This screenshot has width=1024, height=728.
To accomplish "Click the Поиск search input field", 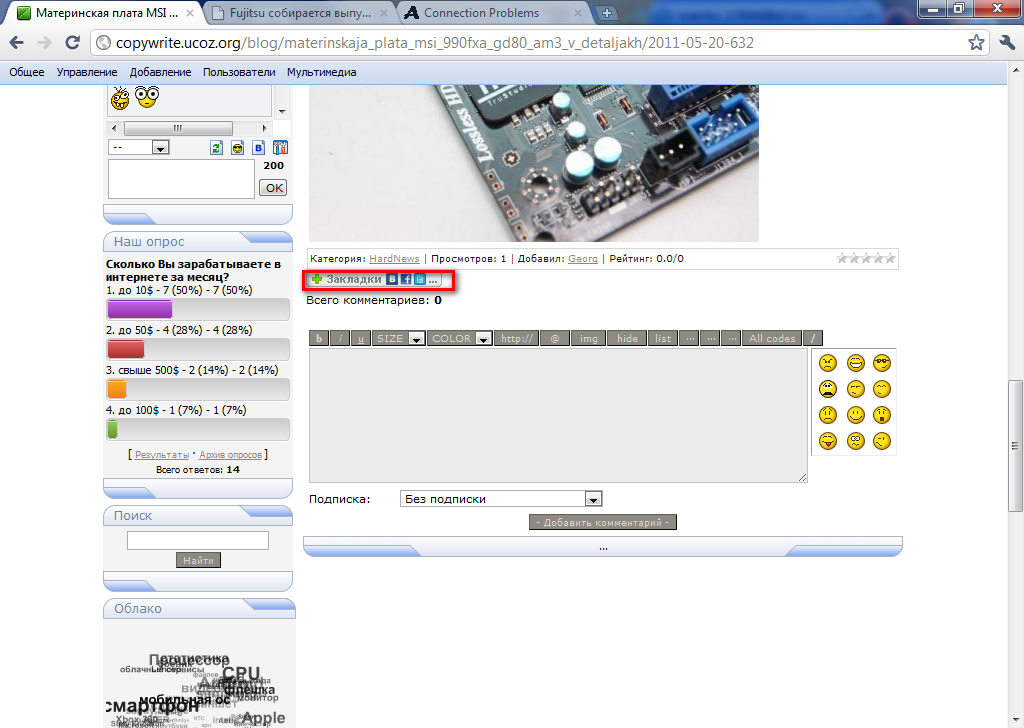I will click(x=198, y=540).
